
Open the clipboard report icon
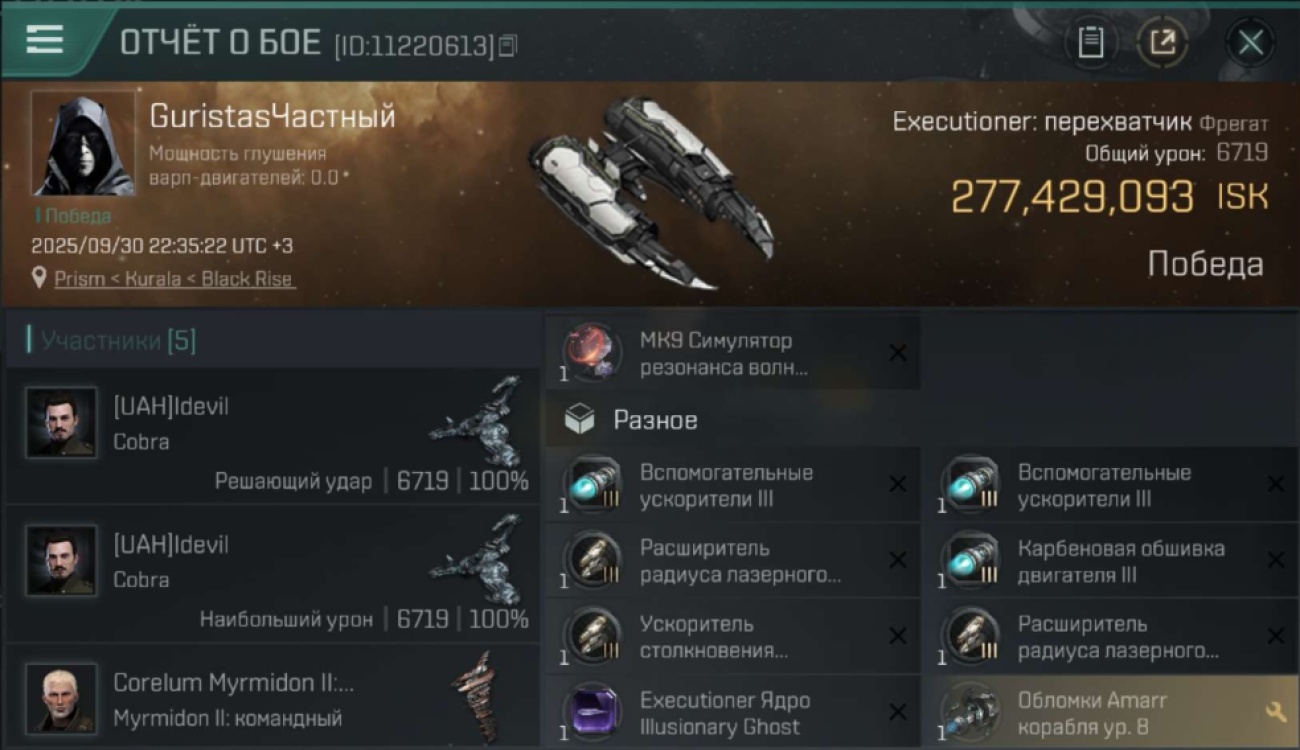(x=1090, y=43)
